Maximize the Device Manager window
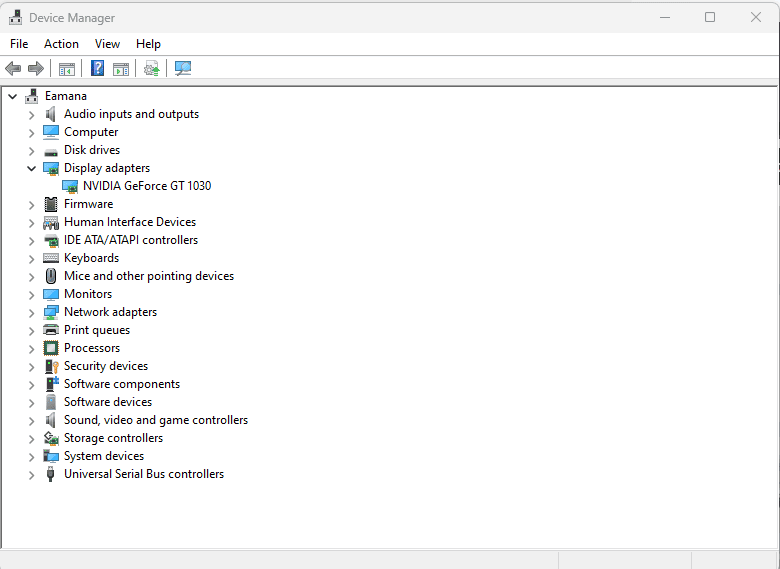The width and height of the screenshot is (780, 569). coord(710,17)
